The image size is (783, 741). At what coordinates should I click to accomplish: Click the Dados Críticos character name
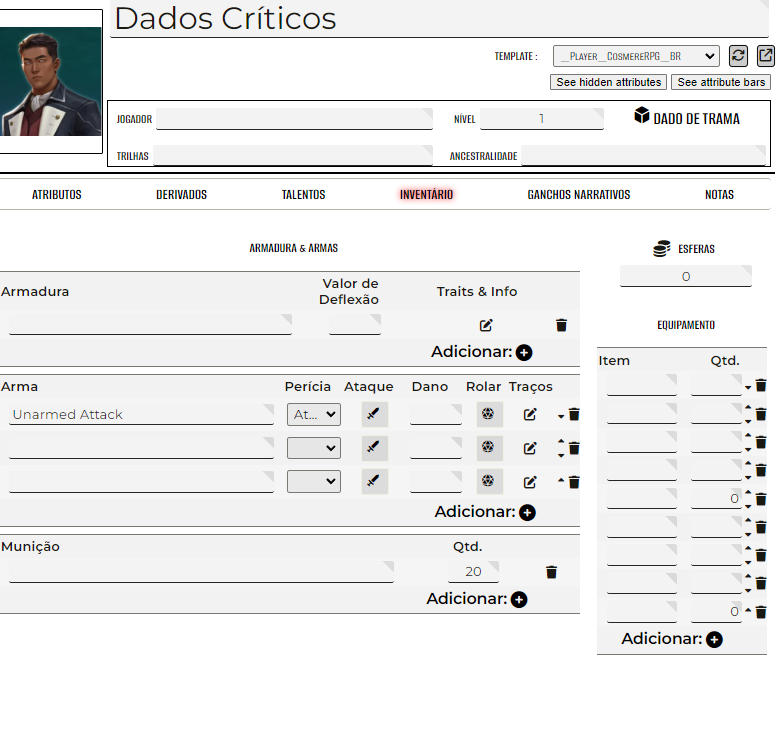(x=226, y=18)
